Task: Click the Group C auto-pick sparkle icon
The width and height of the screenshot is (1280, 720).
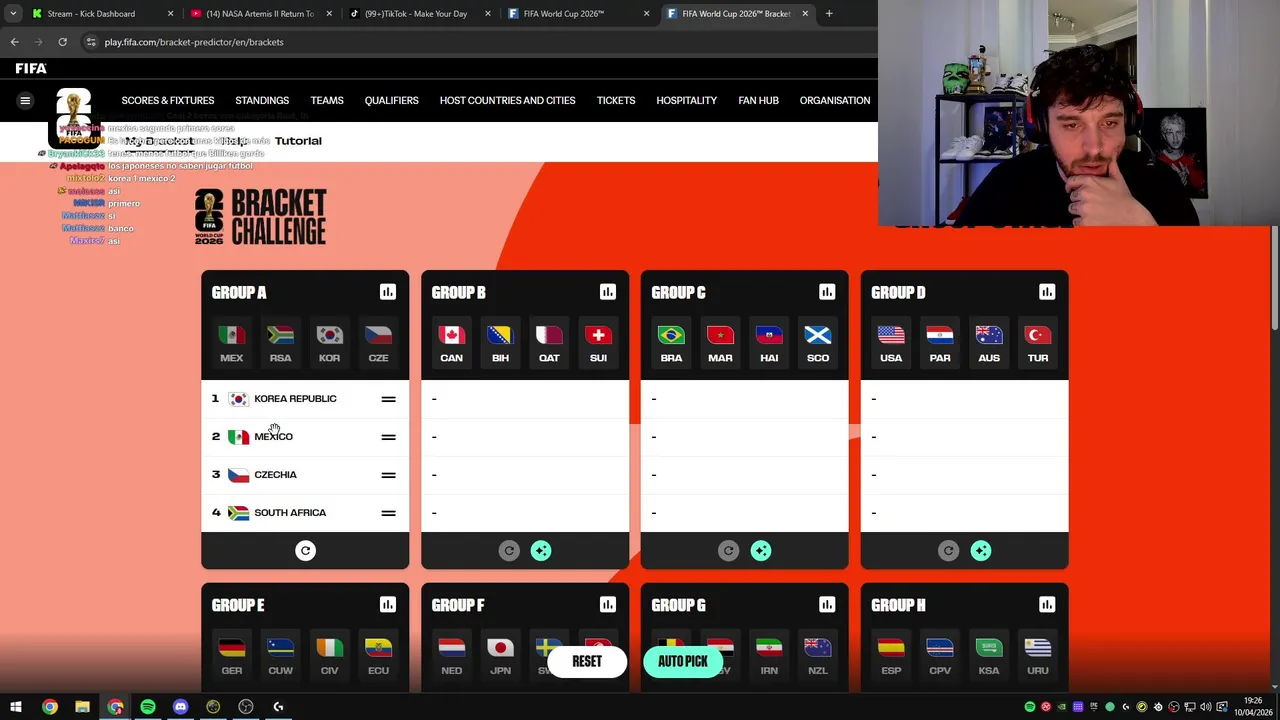Action: click(761, 551)
